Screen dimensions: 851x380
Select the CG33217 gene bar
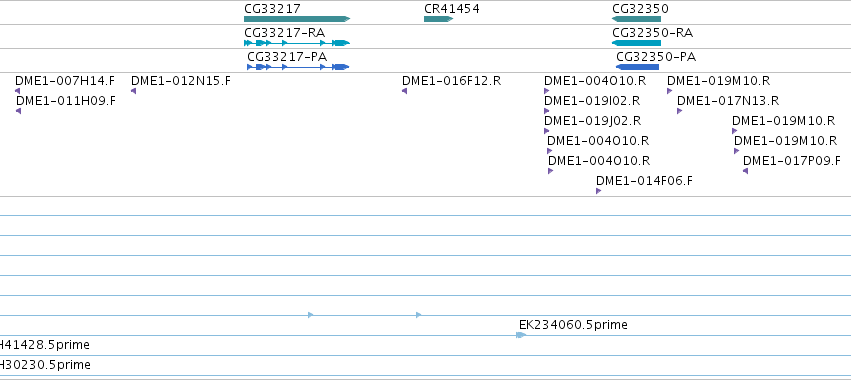pos(297,19)
